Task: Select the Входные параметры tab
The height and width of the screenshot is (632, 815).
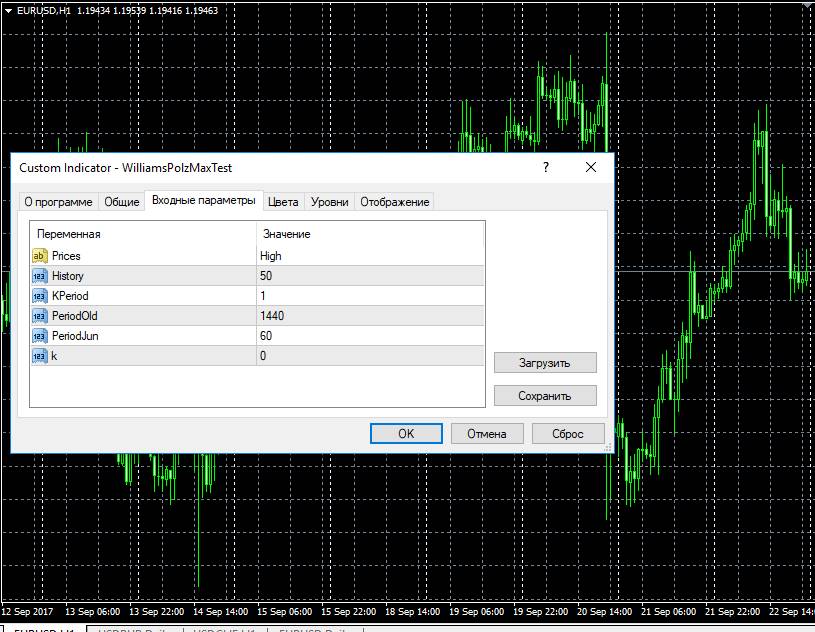Action: (204, 200)
